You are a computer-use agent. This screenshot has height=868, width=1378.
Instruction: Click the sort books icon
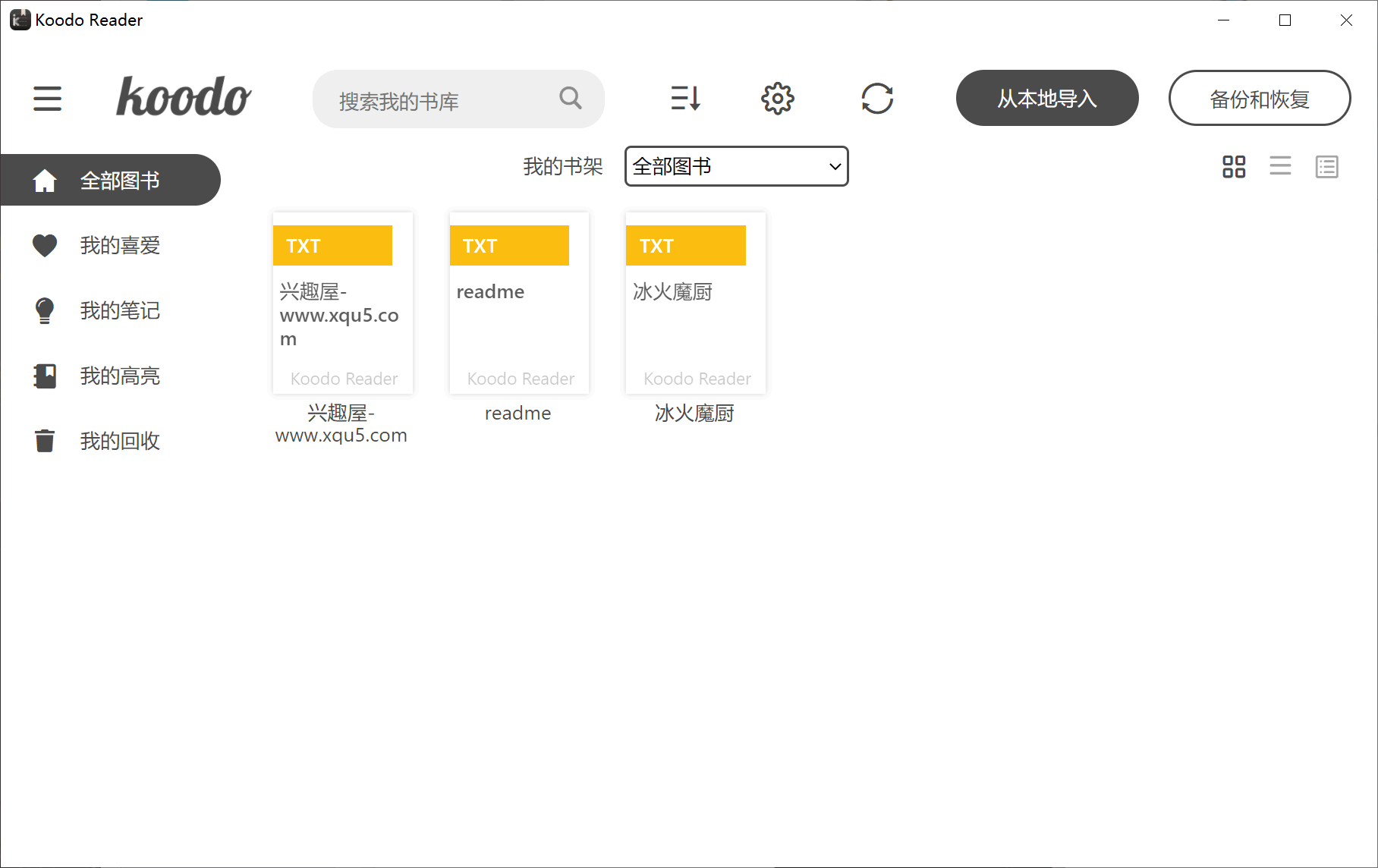(685, 99)
